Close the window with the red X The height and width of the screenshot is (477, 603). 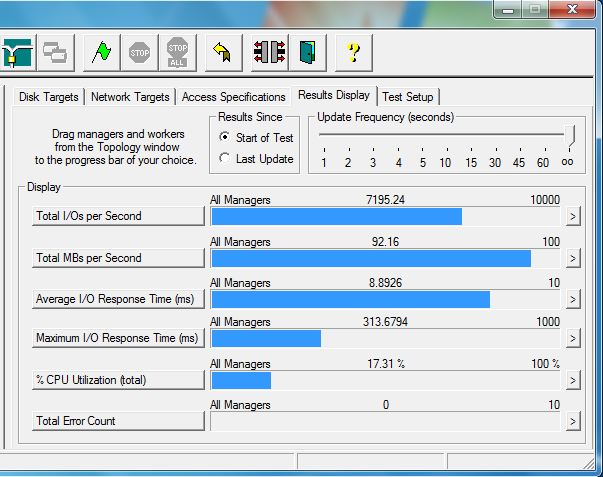tap(572, 9)
